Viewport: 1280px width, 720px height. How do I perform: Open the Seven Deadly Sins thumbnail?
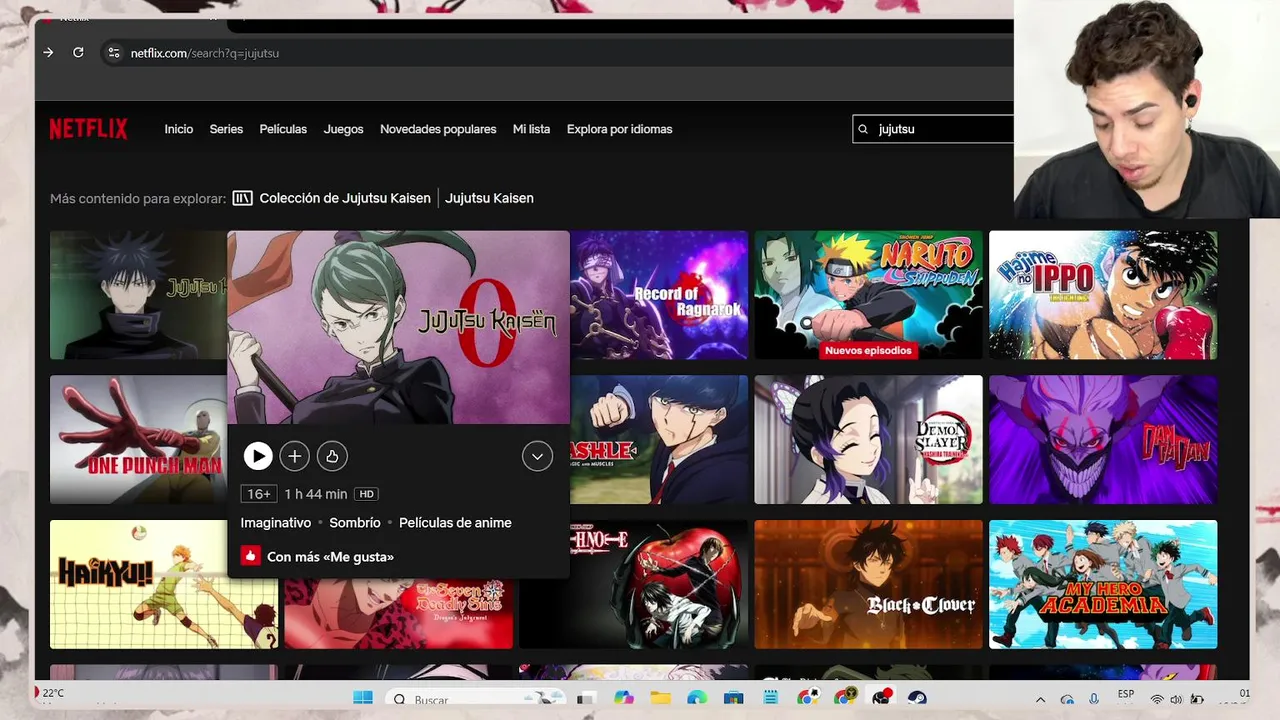(x=398, y=613)
